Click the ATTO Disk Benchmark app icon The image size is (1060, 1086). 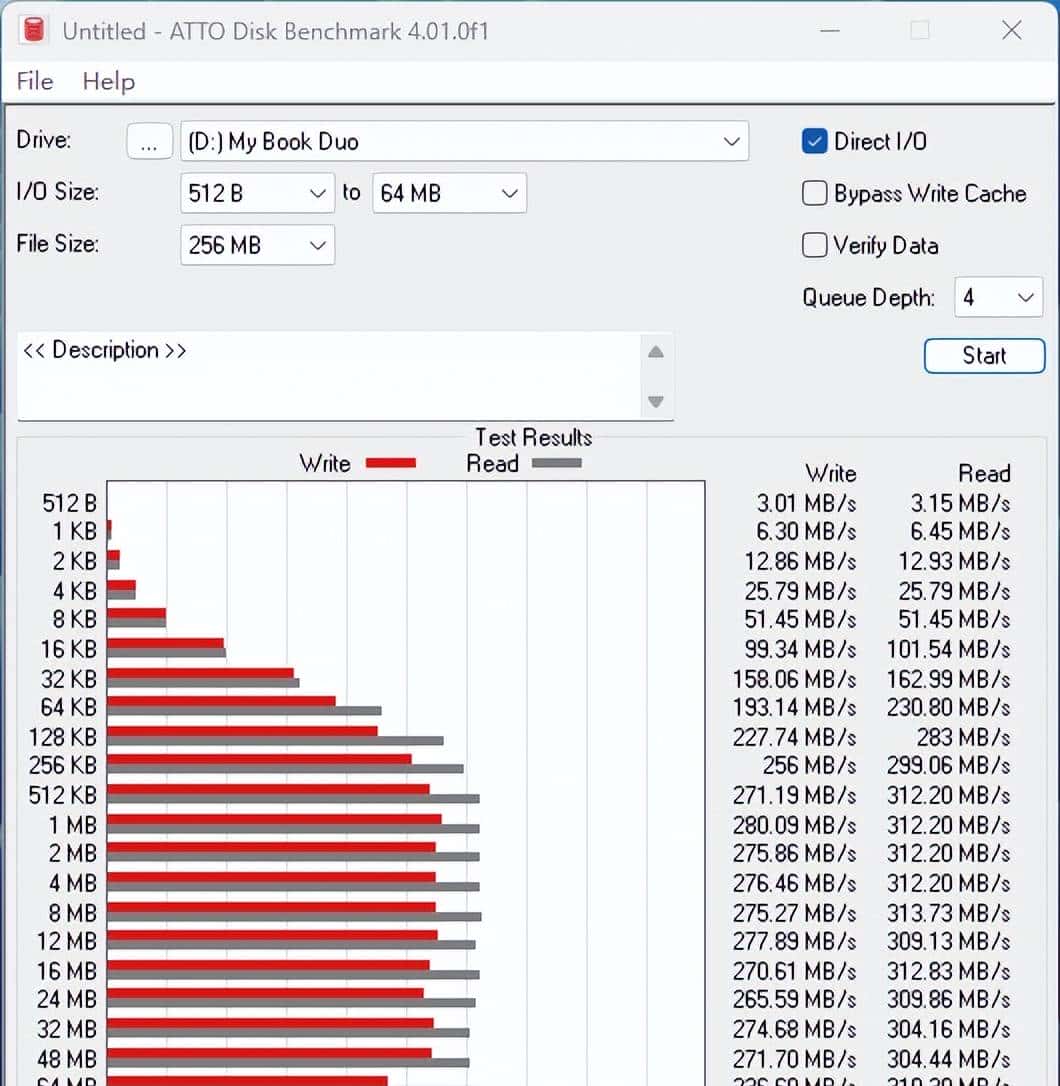[34, 30]
